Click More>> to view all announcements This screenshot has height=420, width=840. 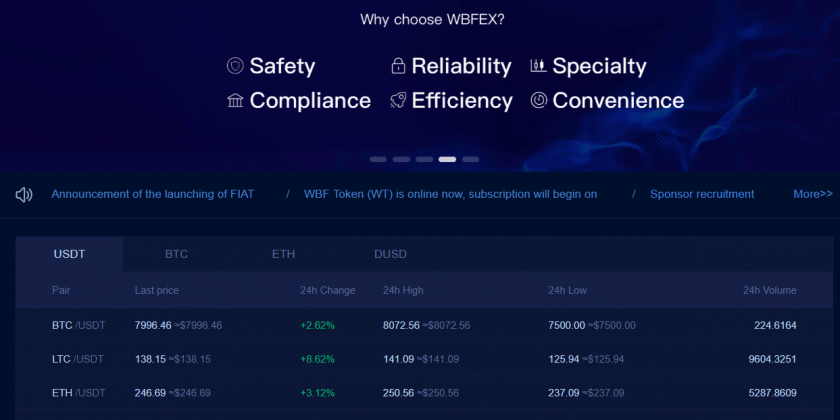click(812, 194)
